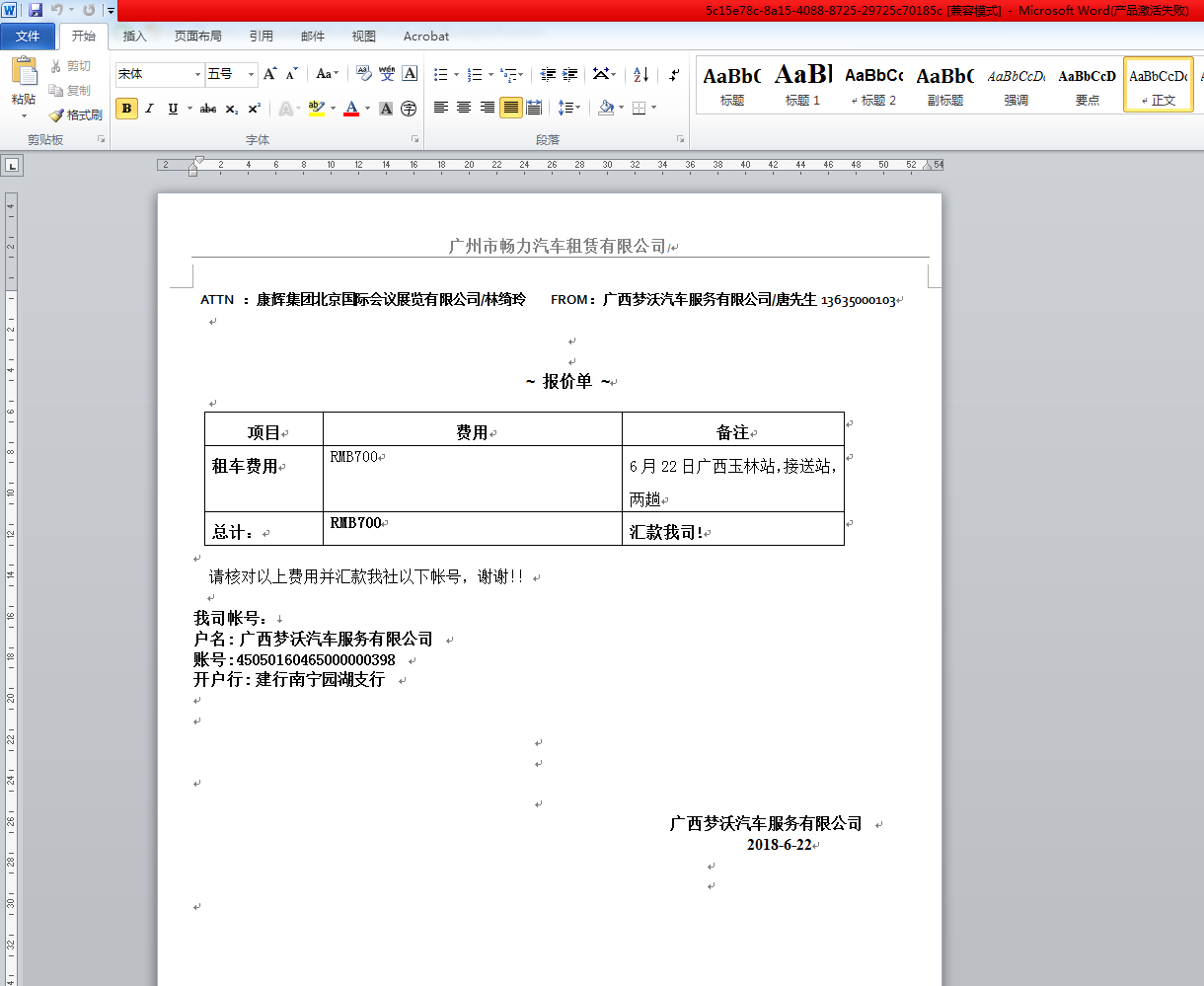
Task: Toggle Italic formatting
Action: pos(150,109)
